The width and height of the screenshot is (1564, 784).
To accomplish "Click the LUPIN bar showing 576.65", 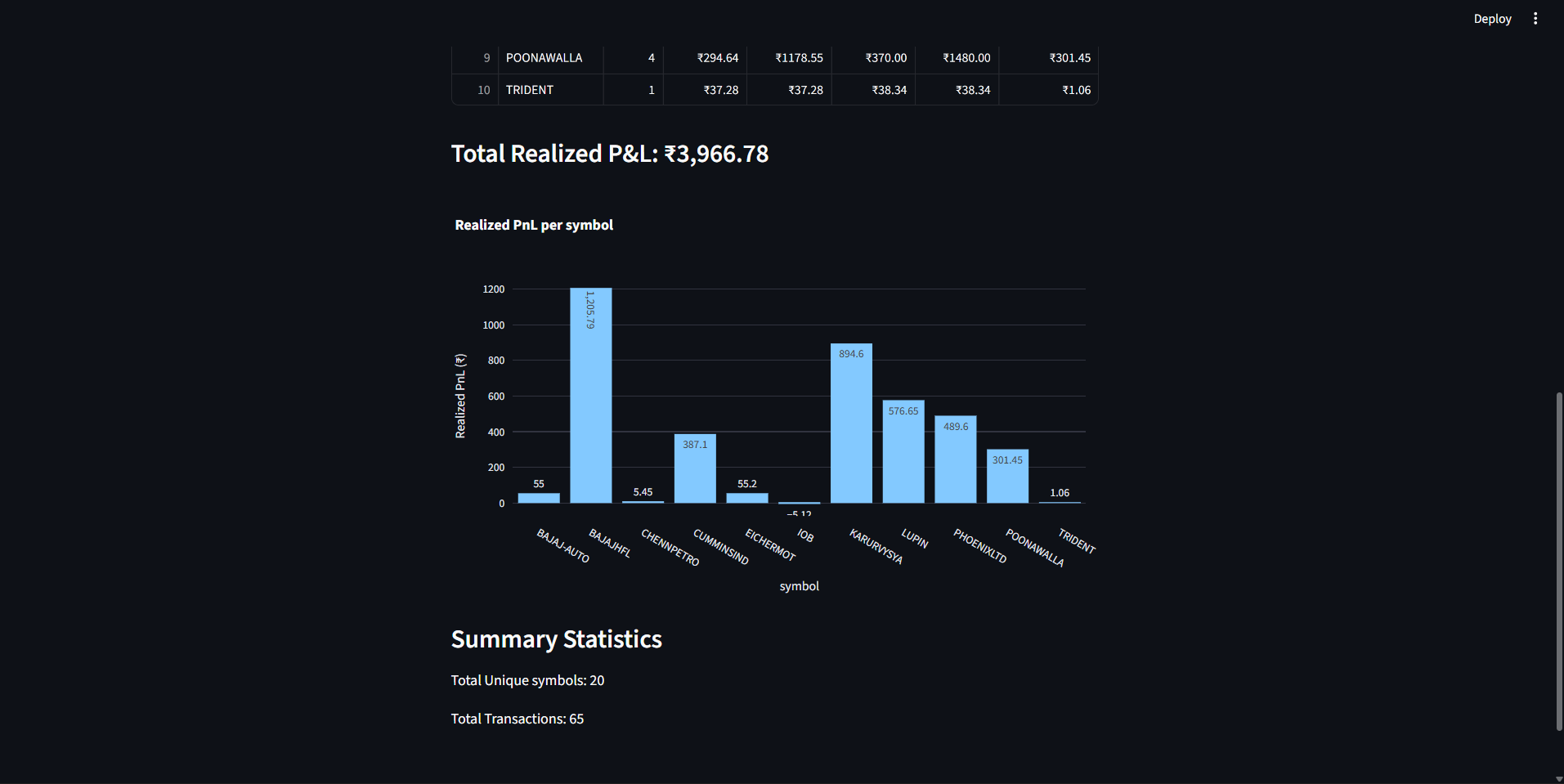I will (x=903, y=454).
